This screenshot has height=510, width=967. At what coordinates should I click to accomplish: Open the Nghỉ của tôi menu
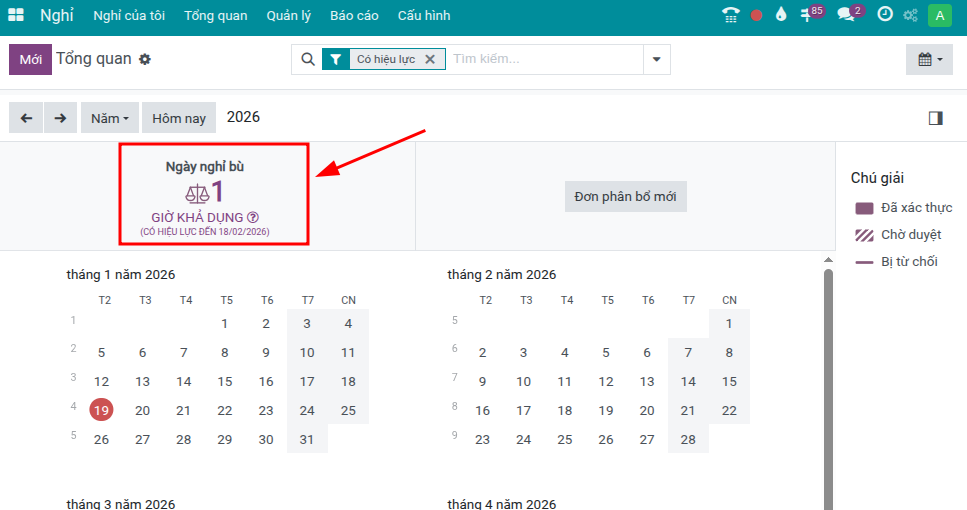[128, 16]
